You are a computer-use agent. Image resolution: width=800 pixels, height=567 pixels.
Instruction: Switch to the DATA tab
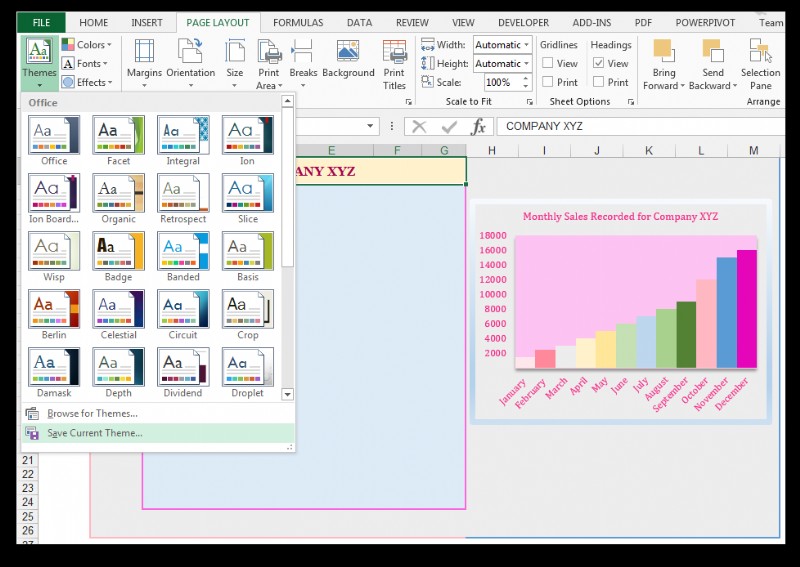(359, 22)
